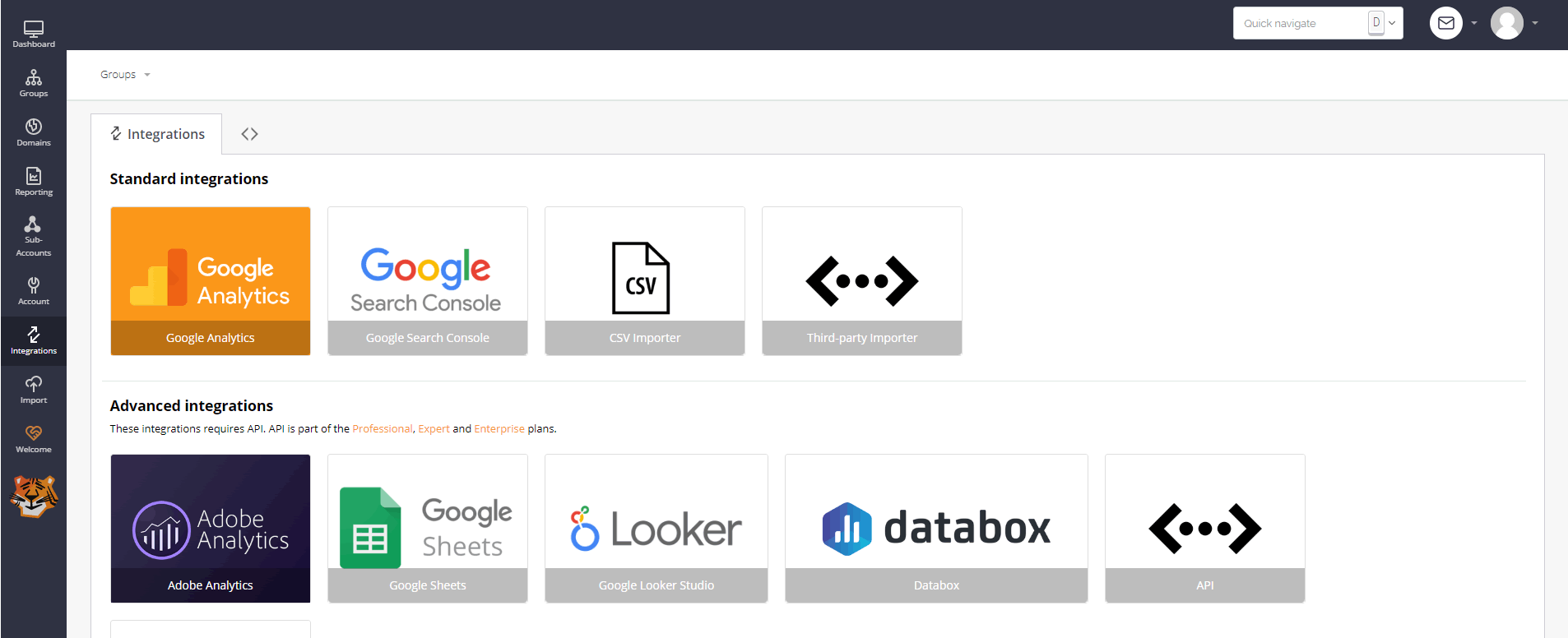
Task: Follow the Enterprise plan link
Action: pyautogui.click(x=499, y=429)
